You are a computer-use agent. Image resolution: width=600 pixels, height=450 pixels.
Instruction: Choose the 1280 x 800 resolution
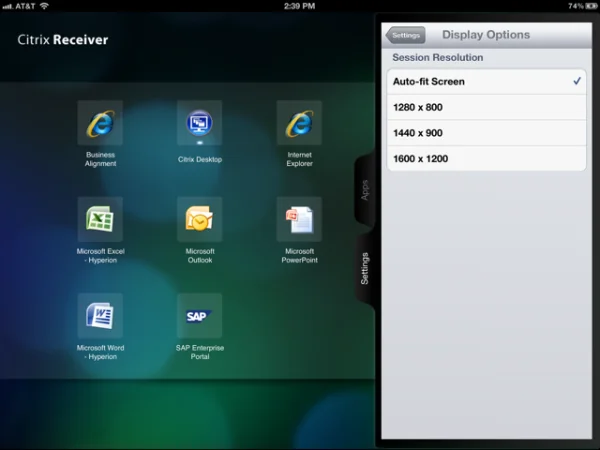click(x=486, y=107)
